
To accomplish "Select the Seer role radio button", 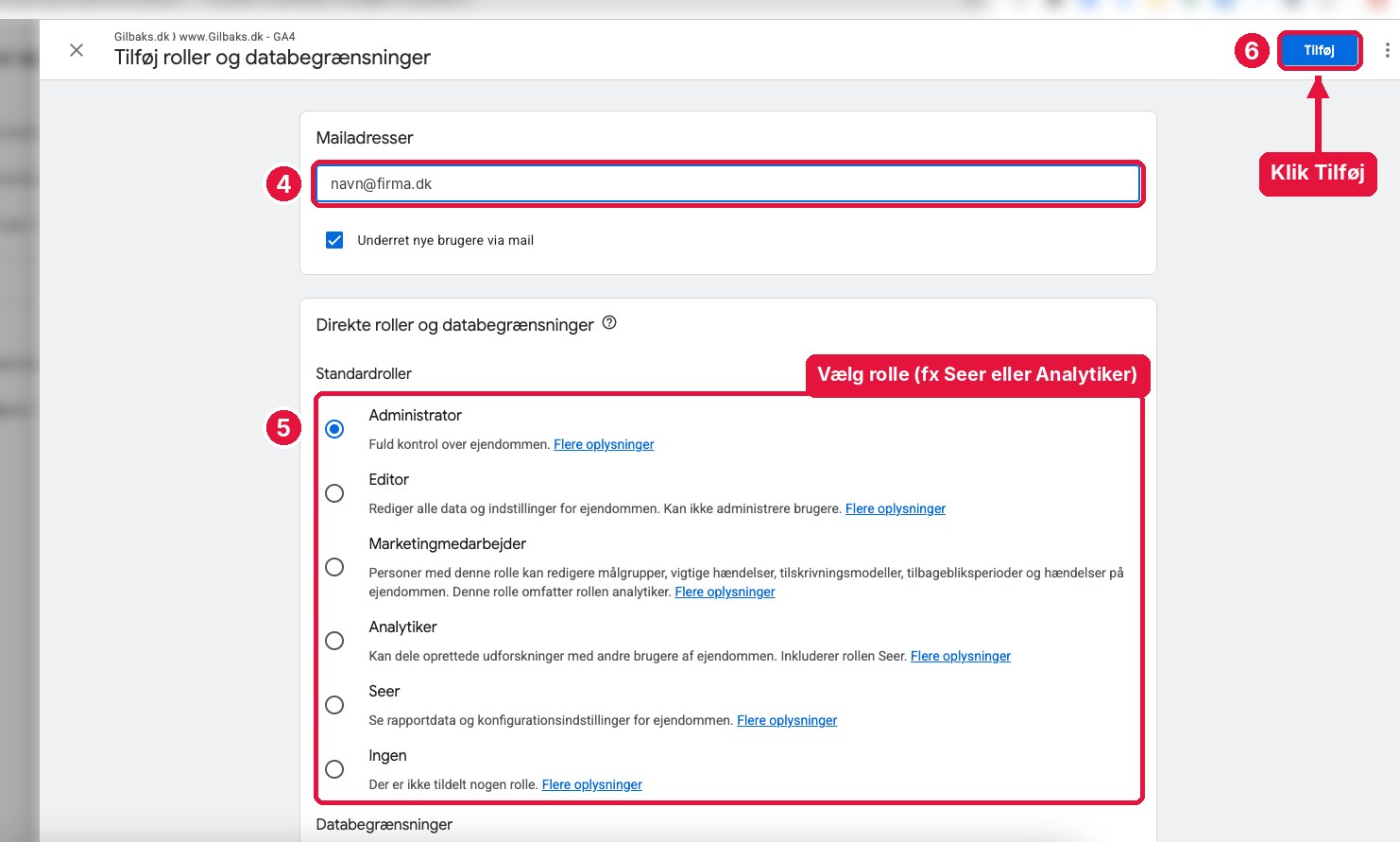I will [334, 705].
